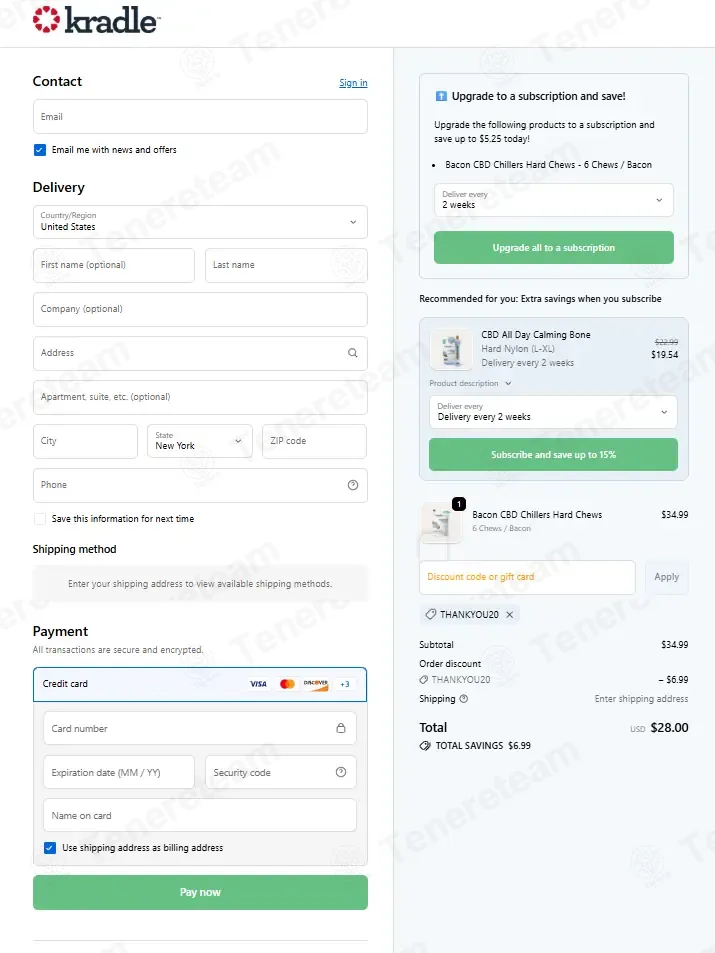
Task: Click the Bacon CBD Chillers product thumbnail
Action: coord(440,522)
